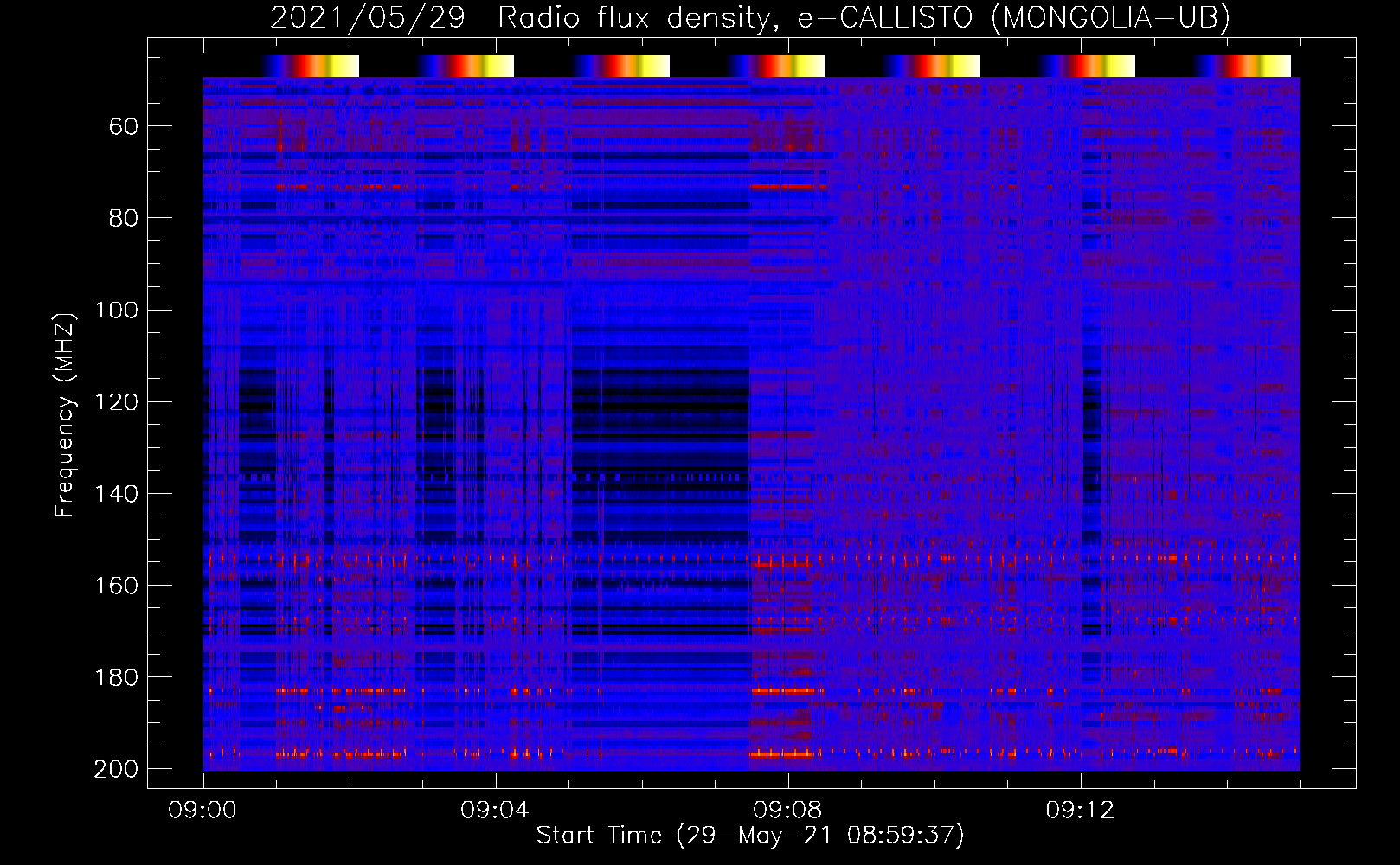The width and height of the screenshot is (1400, 865).
Task: Click the 80 frequency tick label
Action: (124, 219)
